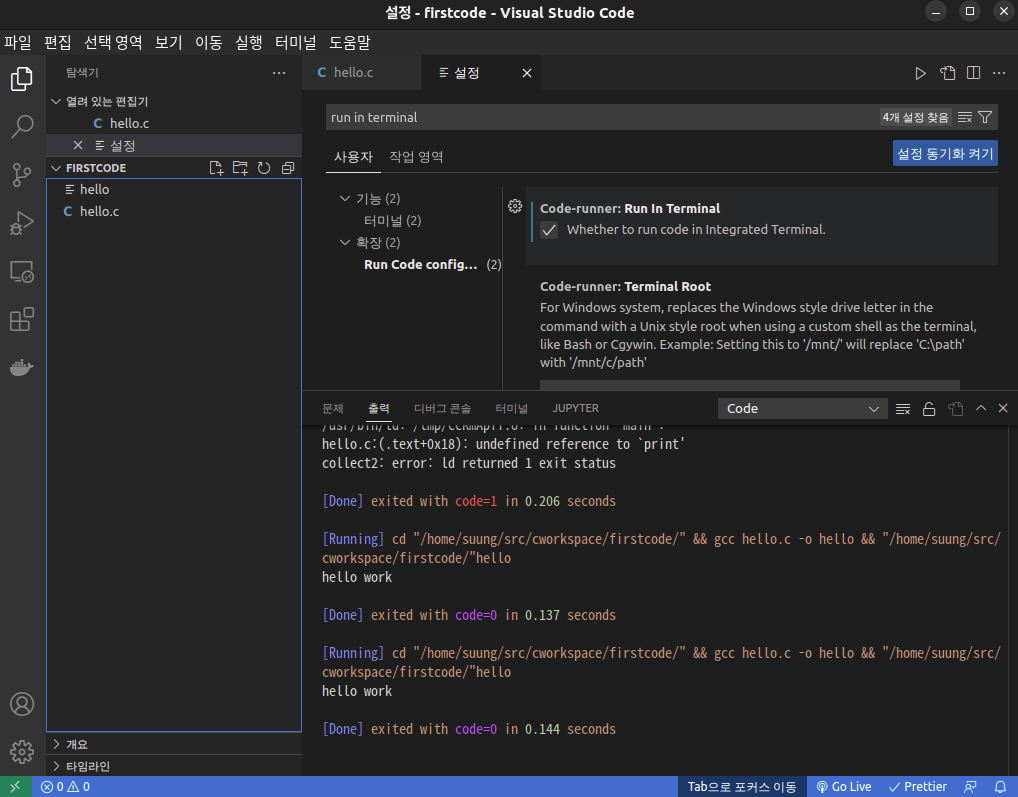
Task: Open Explorer panel more actions ellipsis
Action: click(x=279, y=73)
